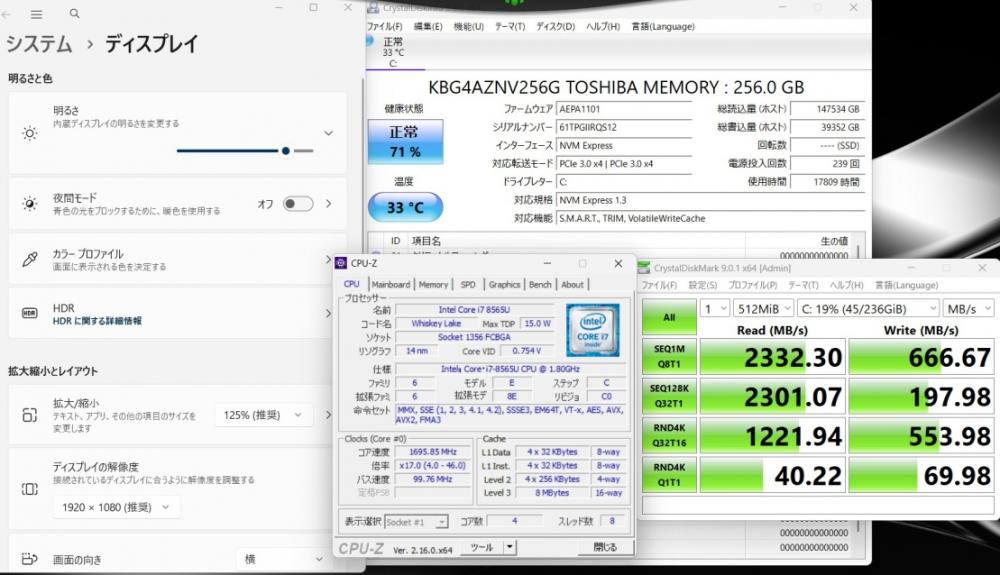Open the HDR detailed information link
1000x575 pixels.
pyautogui.click(x=97, y=321)
